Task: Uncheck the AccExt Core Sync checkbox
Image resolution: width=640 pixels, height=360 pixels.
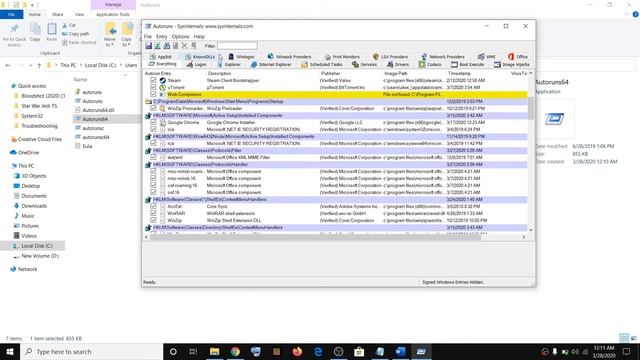Action: [153, 207]
